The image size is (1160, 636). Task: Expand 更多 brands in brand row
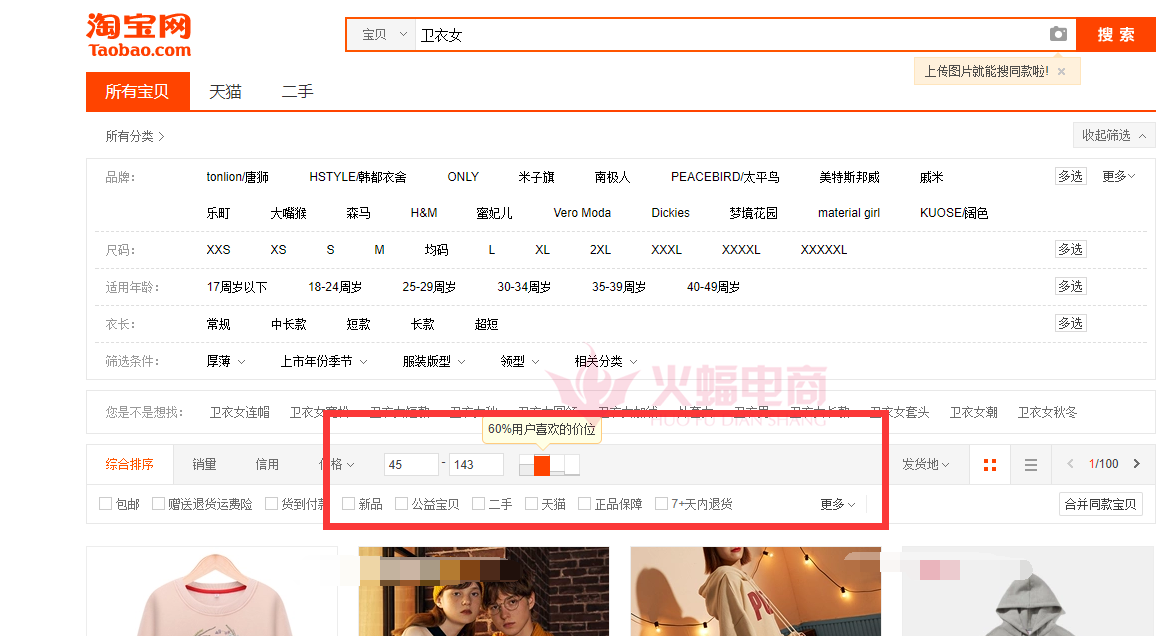[1119, 176]
